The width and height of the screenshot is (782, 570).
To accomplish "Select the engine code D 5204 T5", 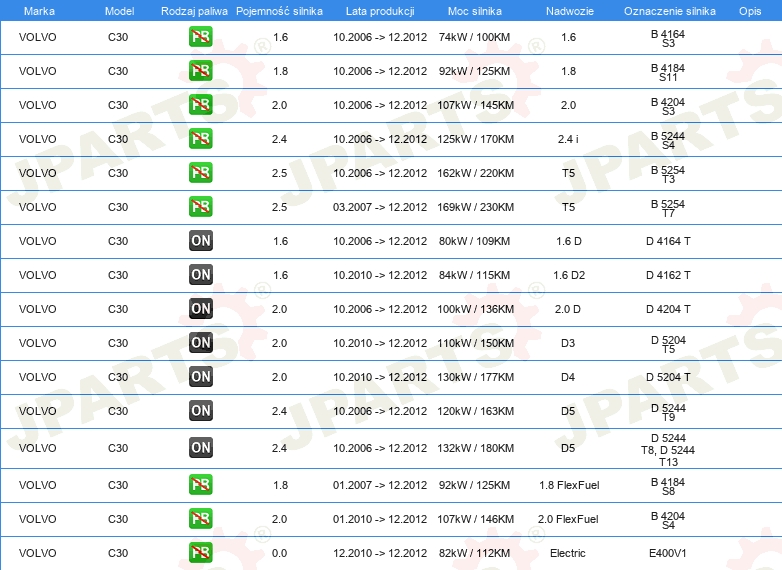I will [x=668, y=344].
